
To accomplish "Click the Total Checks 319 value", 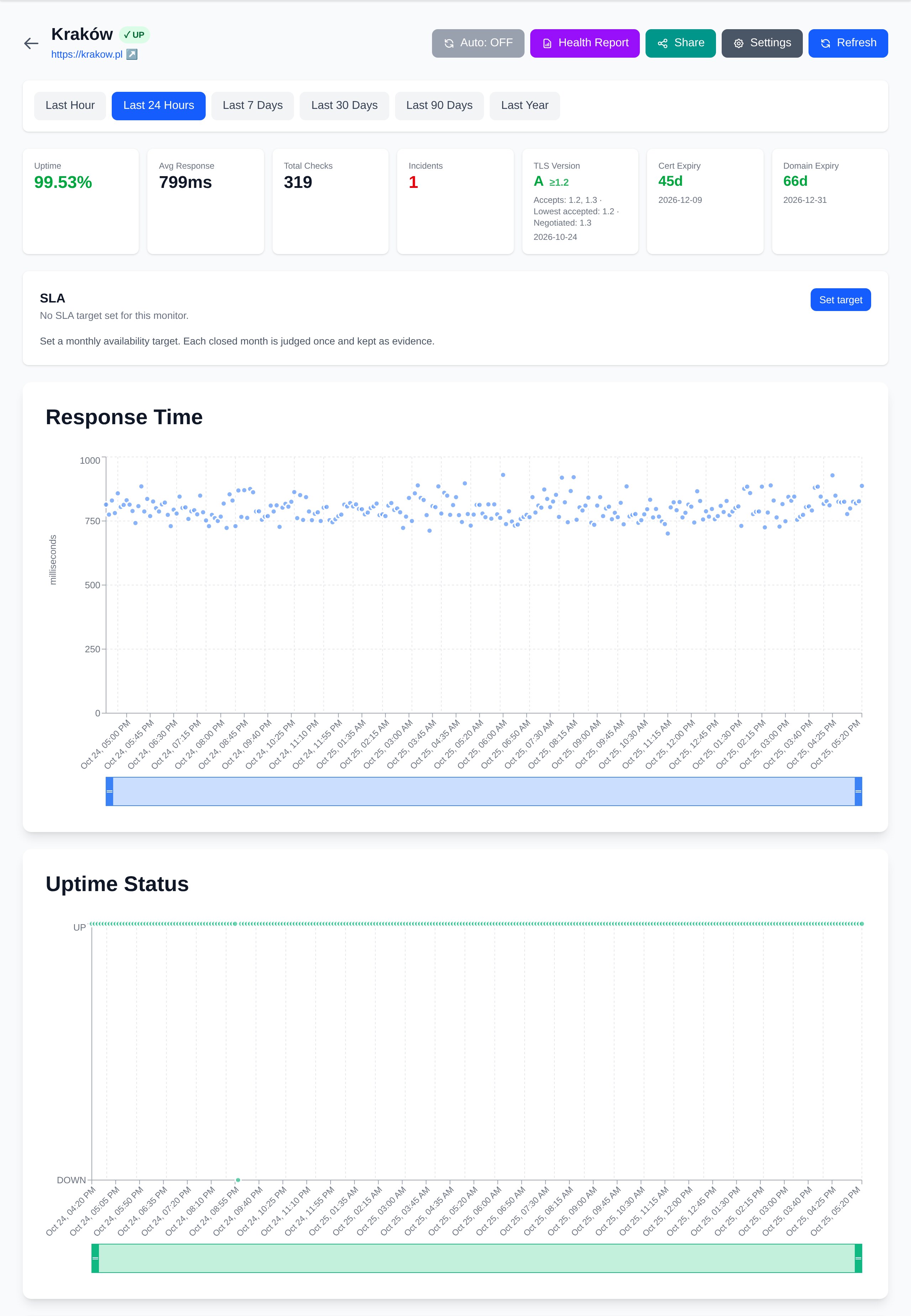I will coord(298,182).
